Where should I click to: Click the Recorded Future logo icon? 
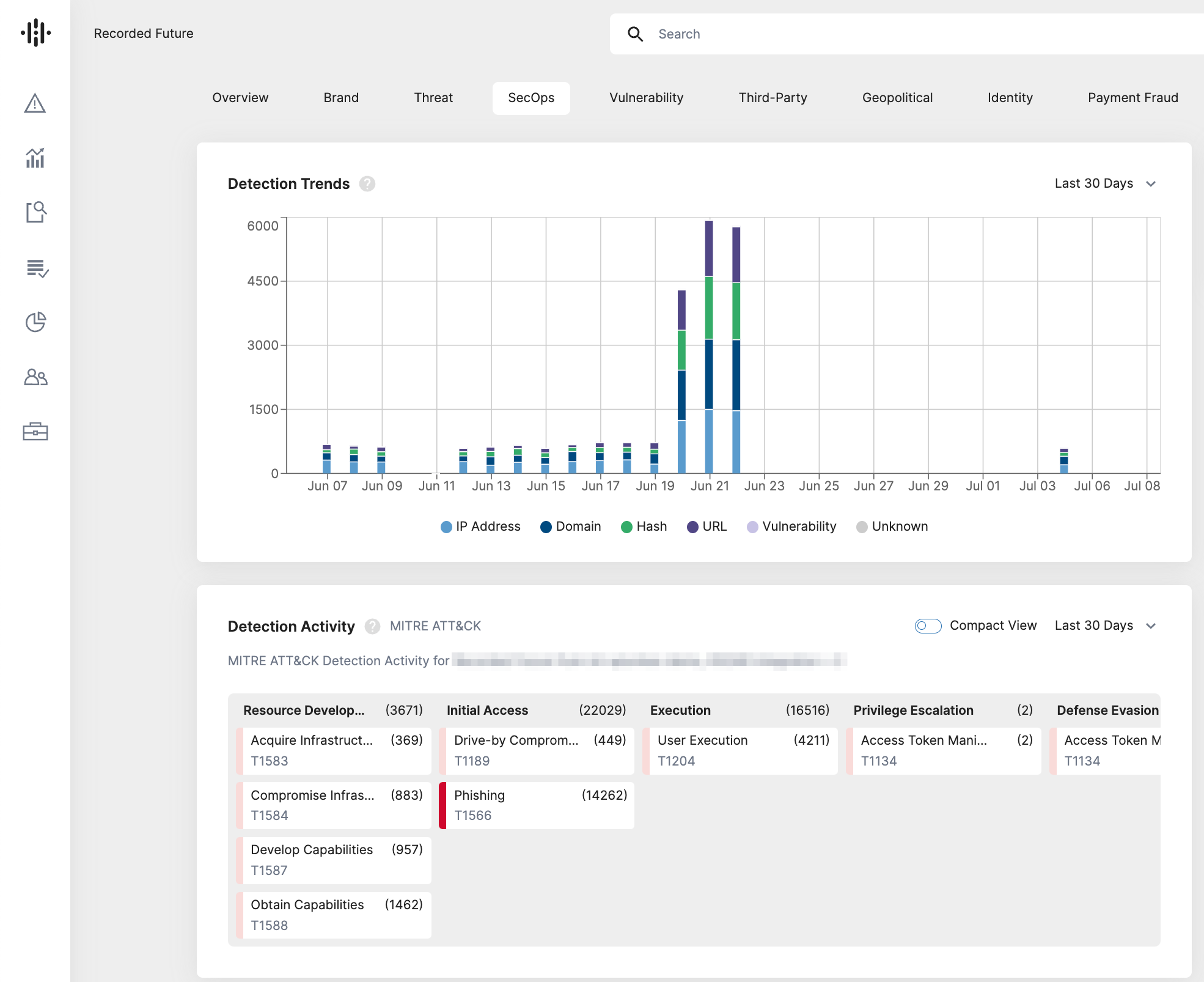click(35, 32)
